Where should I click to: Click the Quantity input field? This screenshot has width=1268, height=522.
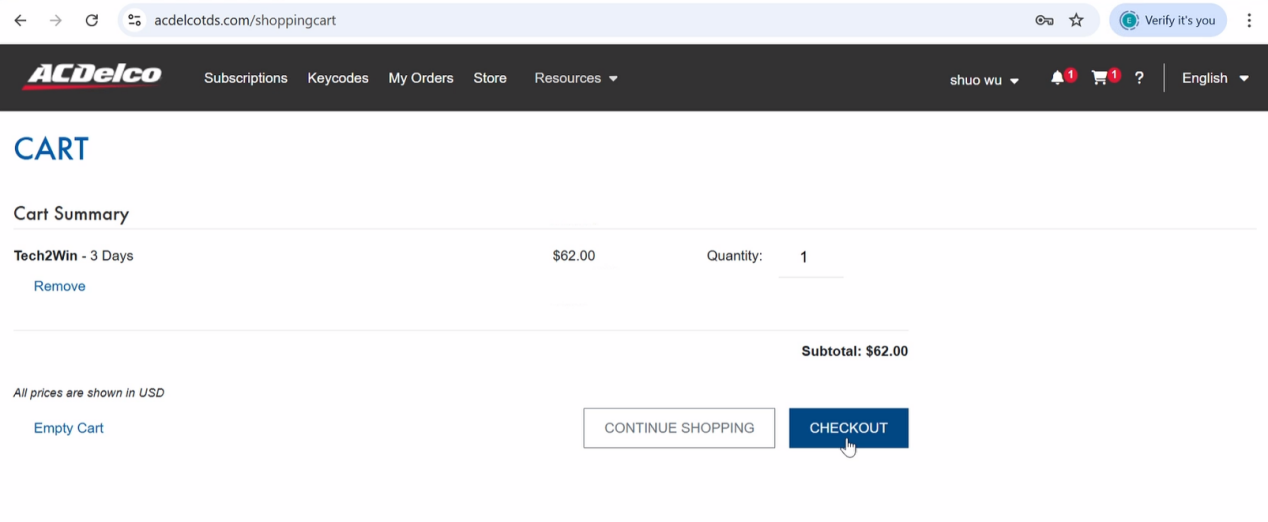coord(810,258)
